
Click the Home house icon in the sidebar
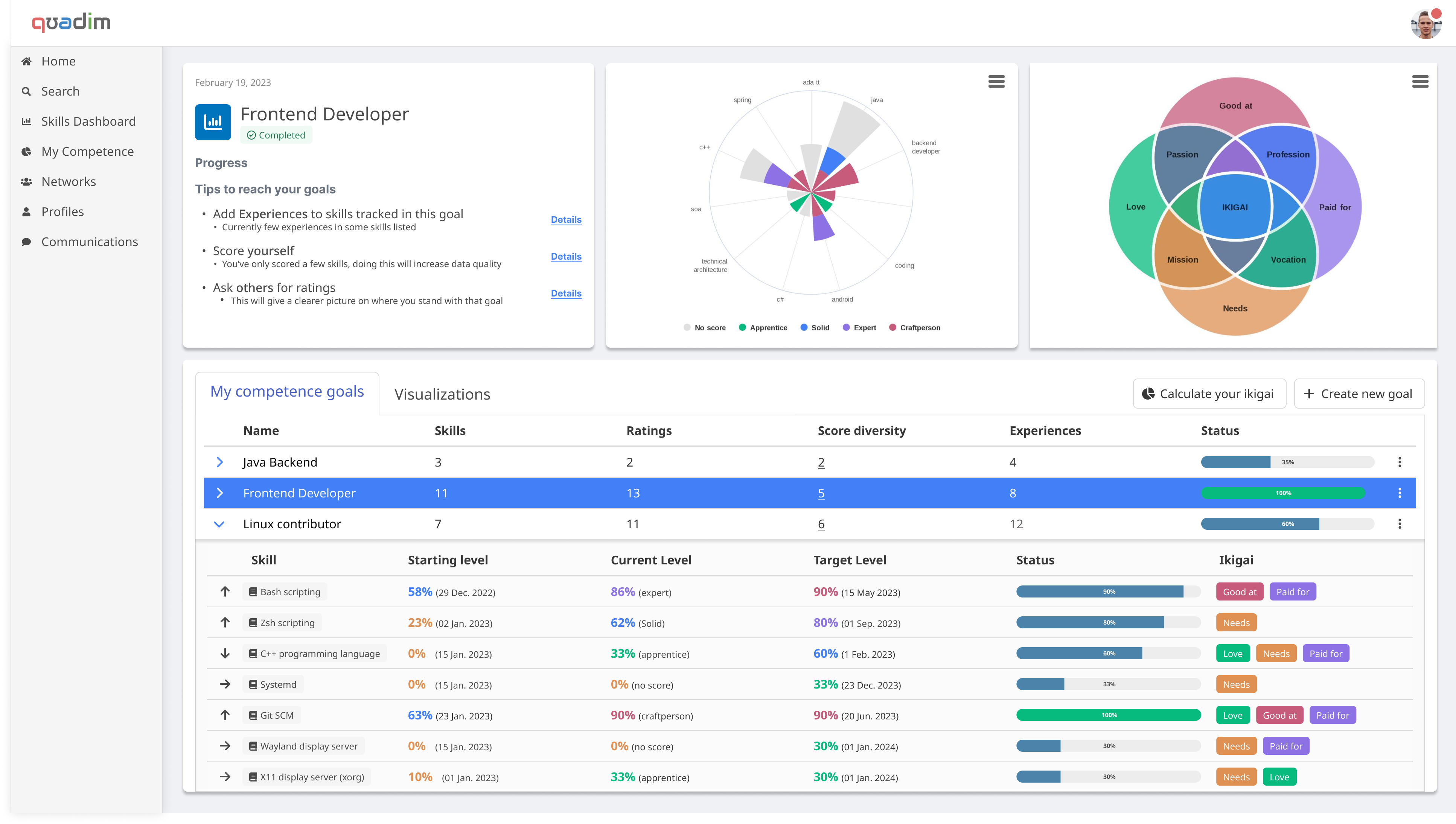26,61
